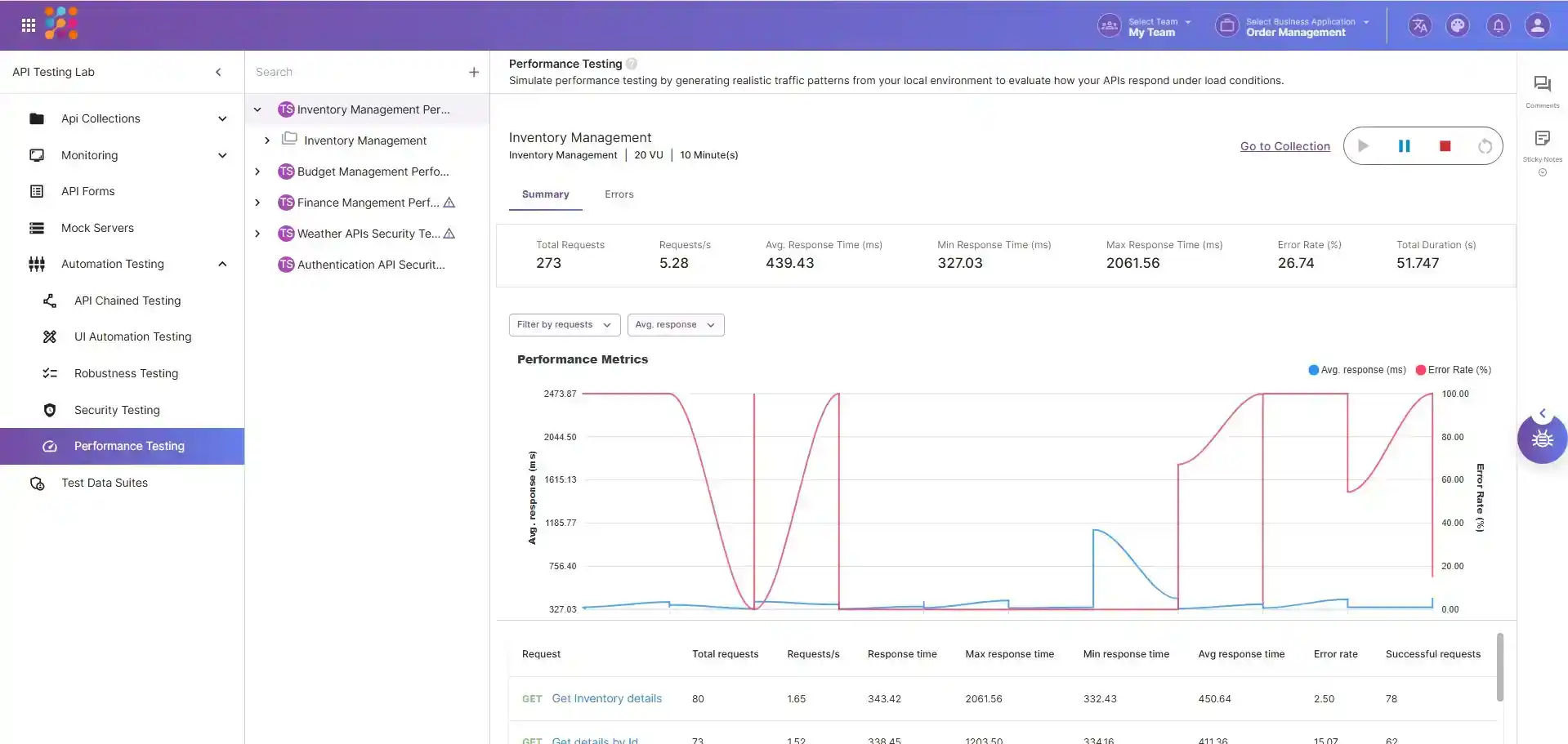Image resolution: width=1568 pixels, height=744 pixels.
Task: Click the reset/reload test icon
Action: pyautogui.click(x=1485, y=146)
